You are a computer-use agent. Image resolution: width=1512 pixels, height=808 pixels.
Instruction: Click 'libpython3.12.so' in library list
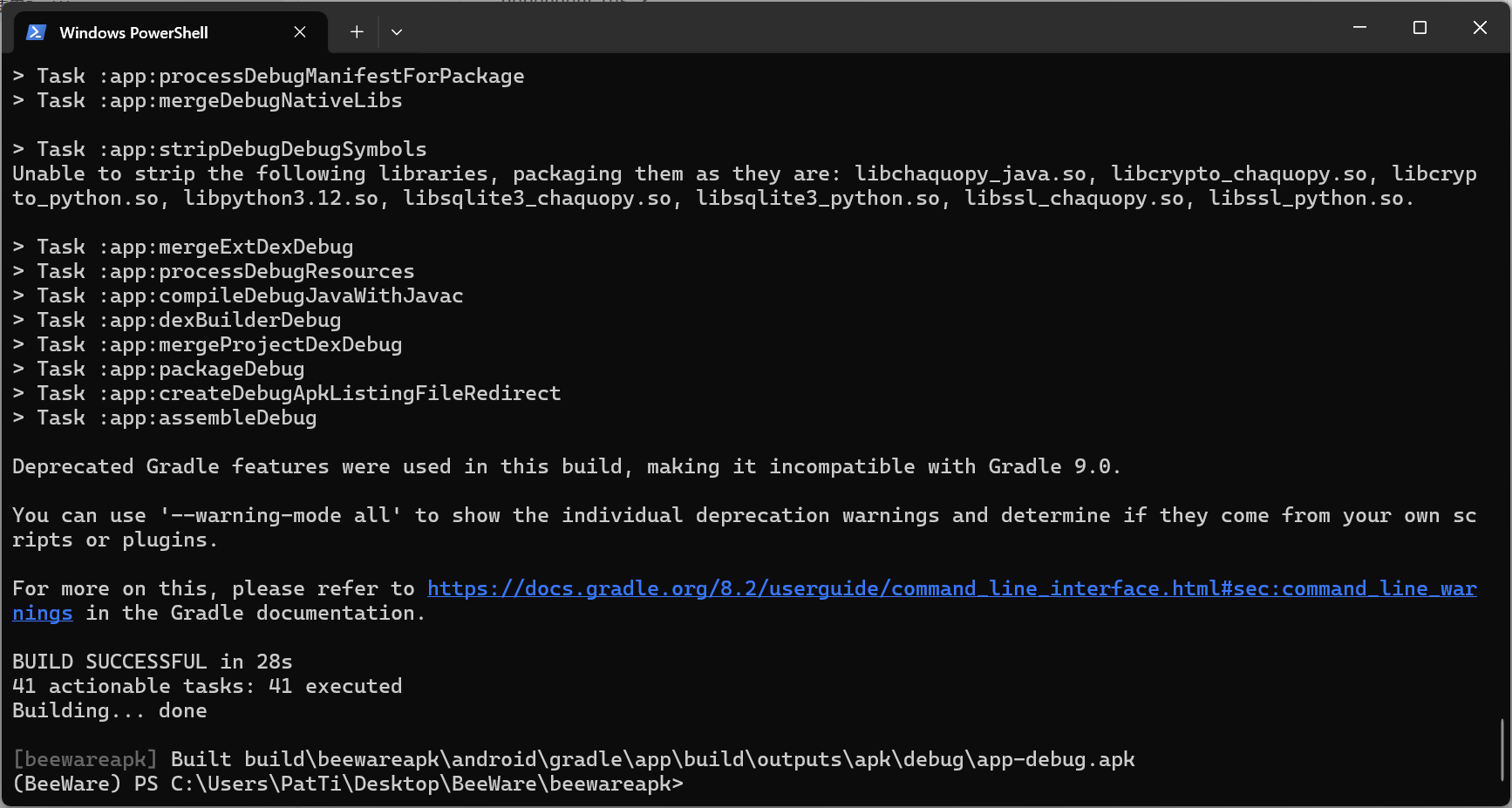(x=281, y=199)
